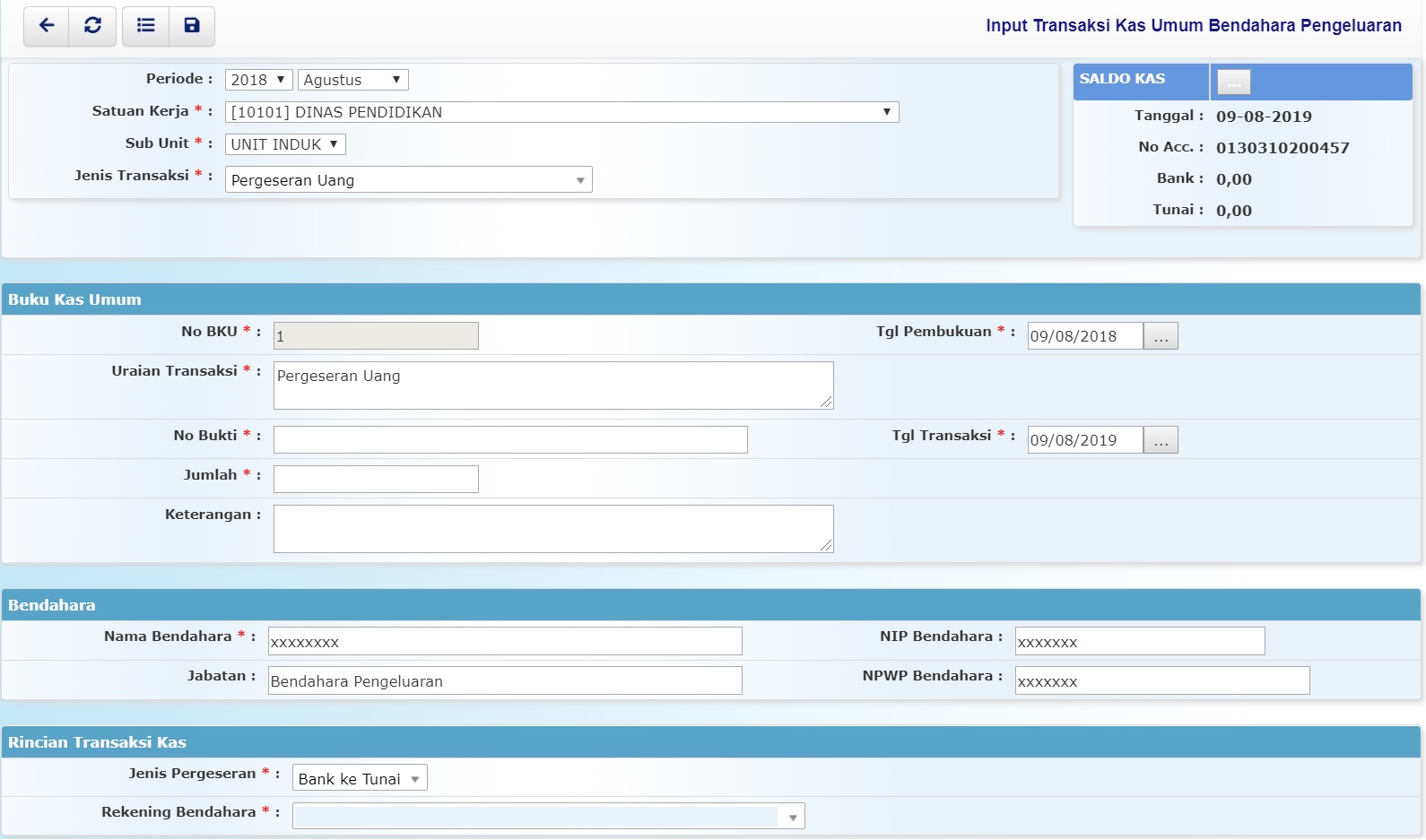
Task: Open the Satuan Kerja dropdown
Action: 561,112
